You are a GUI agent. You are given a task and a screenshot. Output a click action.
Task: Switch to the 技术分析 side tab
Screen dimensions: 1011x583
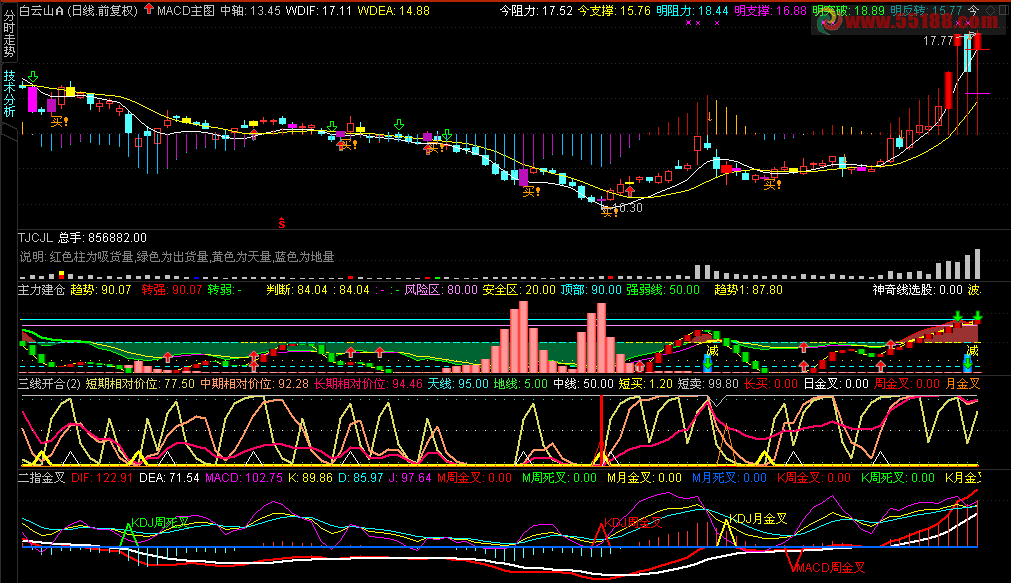[x=9, y=93]
